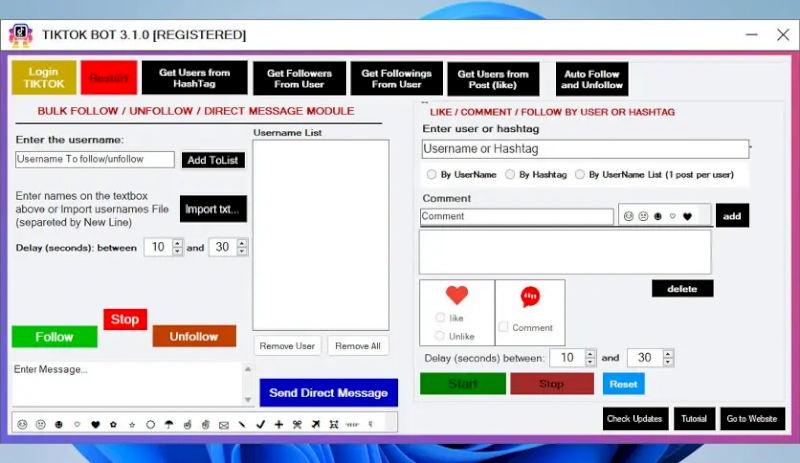Insert smiley emoji in comment emoji bar
The height and width of the screenshot is (463, 800).
629,216
